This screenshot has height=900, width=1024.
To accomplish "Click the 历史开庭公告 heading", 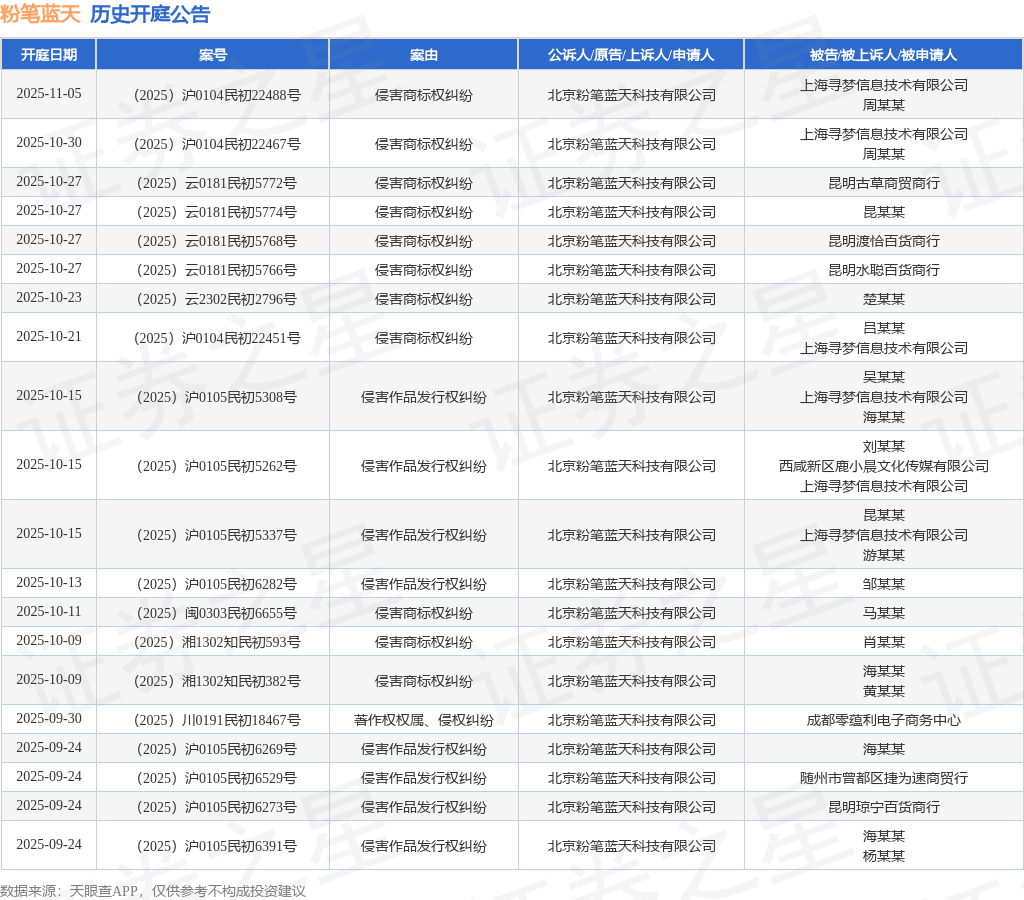I will [x=150, y=14].
